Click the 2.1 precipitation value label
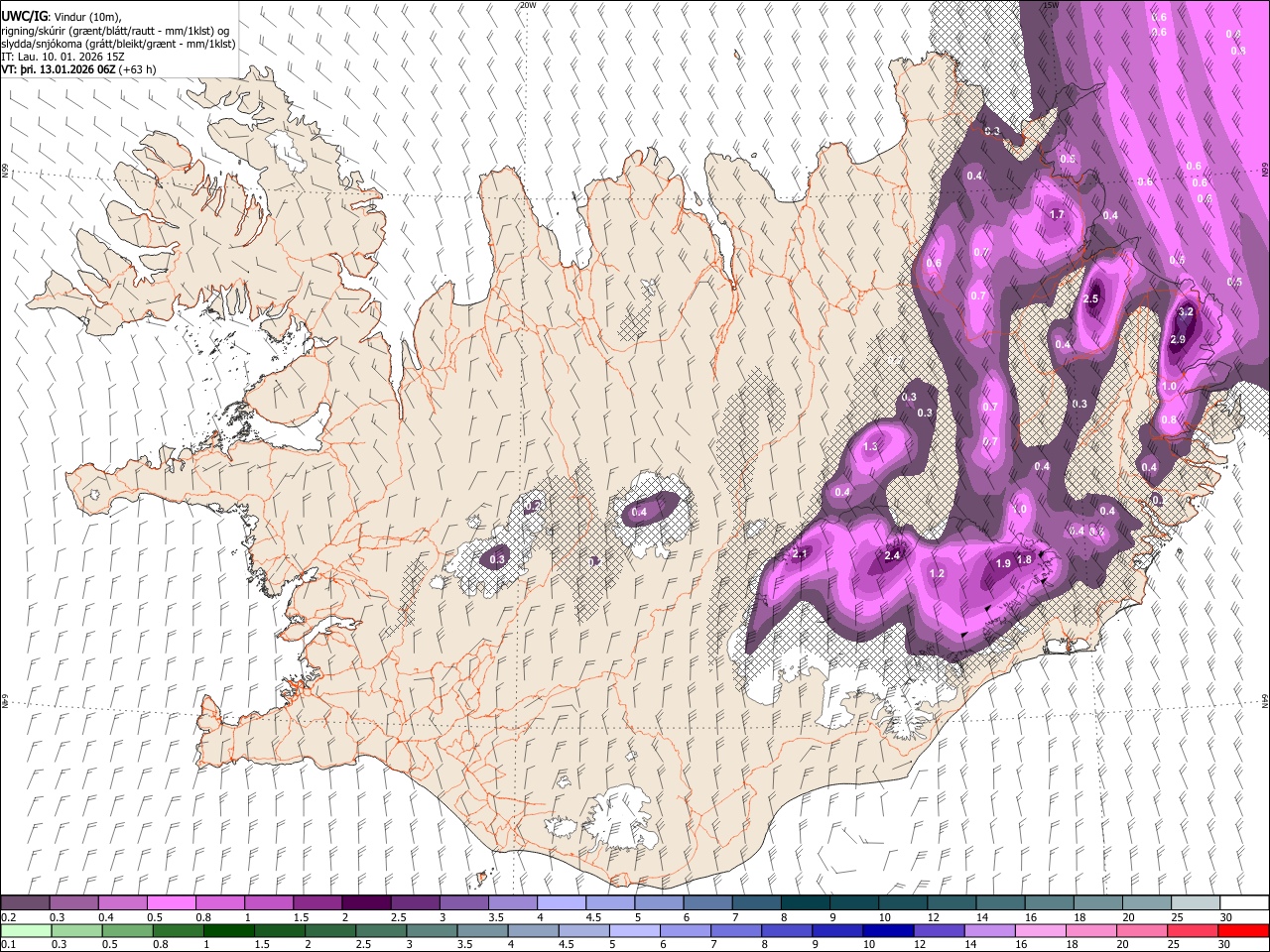 click(800, 553)
